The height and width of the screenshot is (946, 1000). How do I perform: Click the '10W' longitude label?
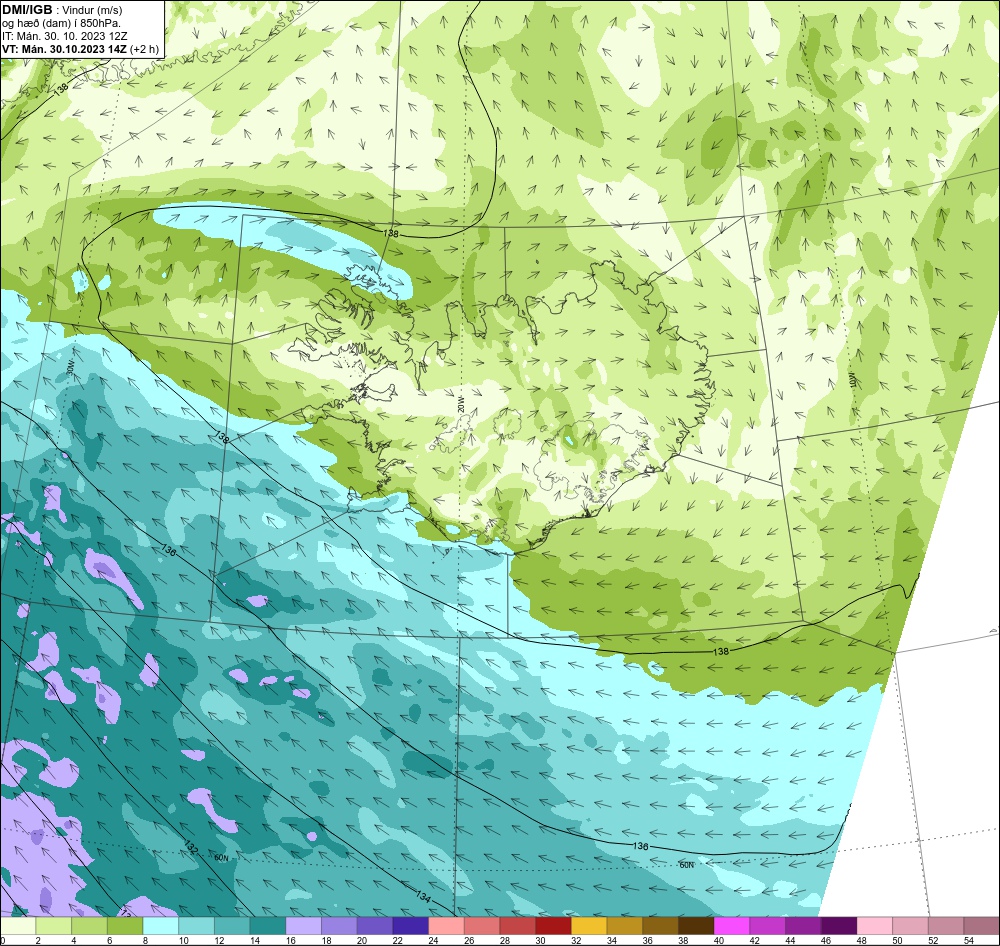(853, 381)
